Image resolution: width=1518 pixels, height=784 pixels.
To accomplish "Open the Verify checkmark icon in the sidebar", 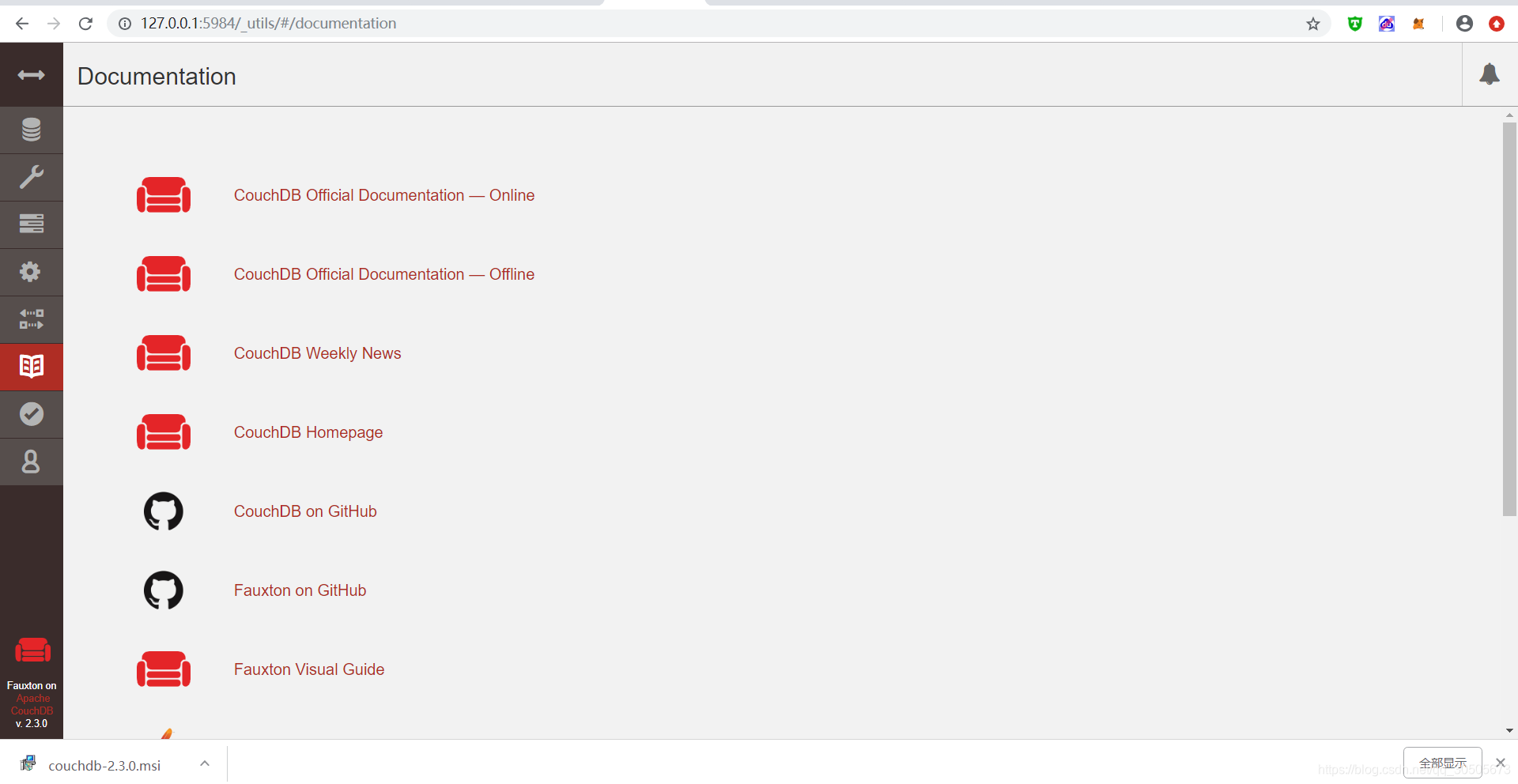I will [x=32, y=414].
